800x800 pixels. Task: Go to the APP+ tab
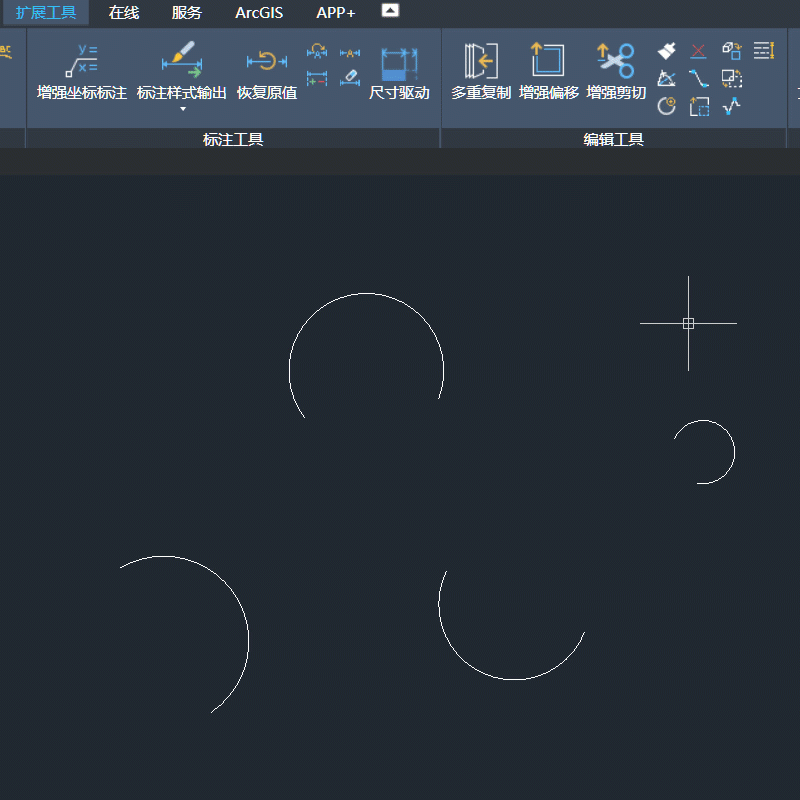(x=336, y=13)
